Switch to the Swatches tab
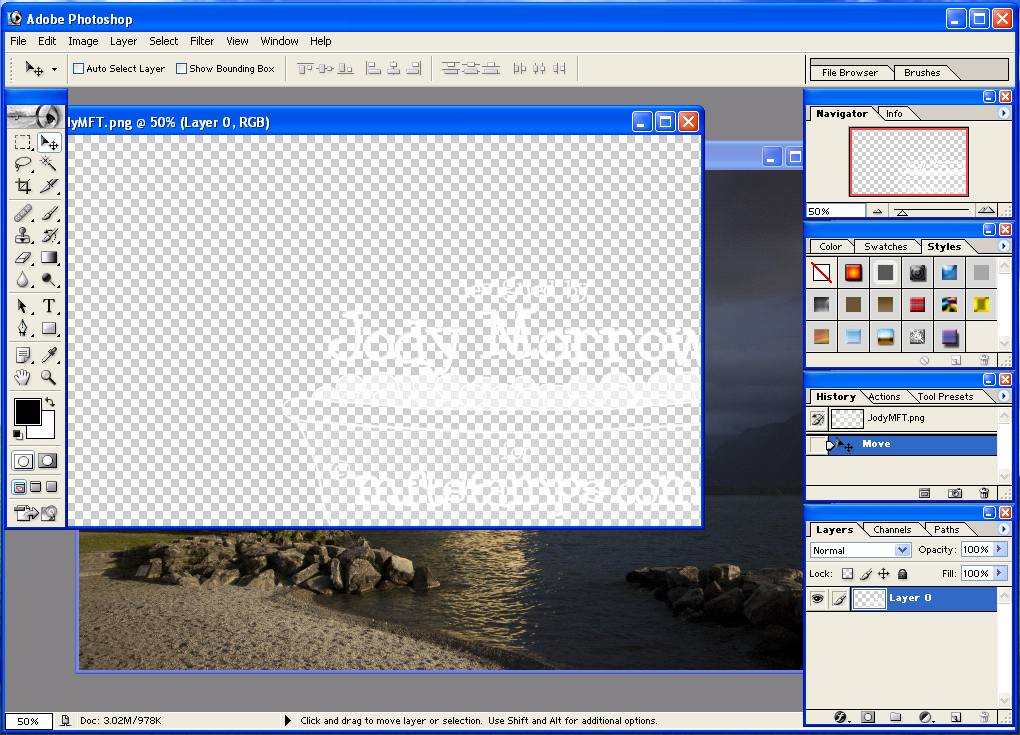This screenshot has height=735, width=1020. (x=885, y=247)
